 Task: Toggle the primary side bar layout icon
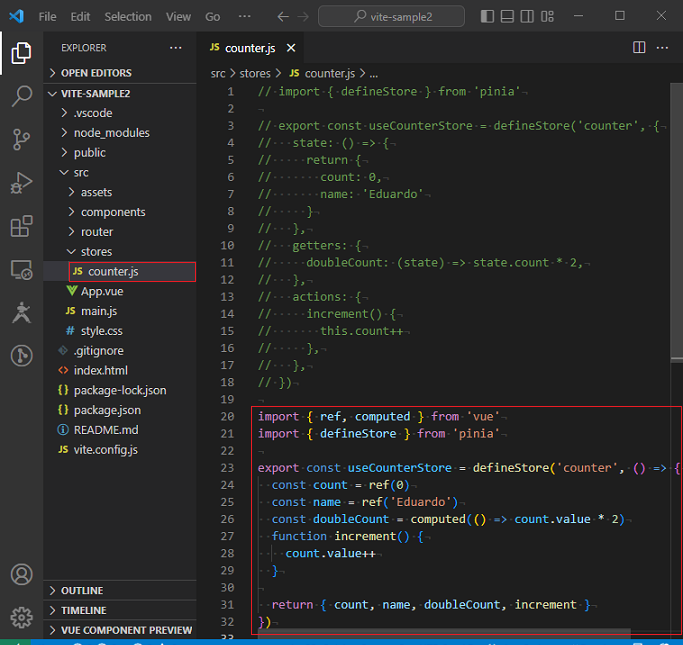(x=487, y=17)
